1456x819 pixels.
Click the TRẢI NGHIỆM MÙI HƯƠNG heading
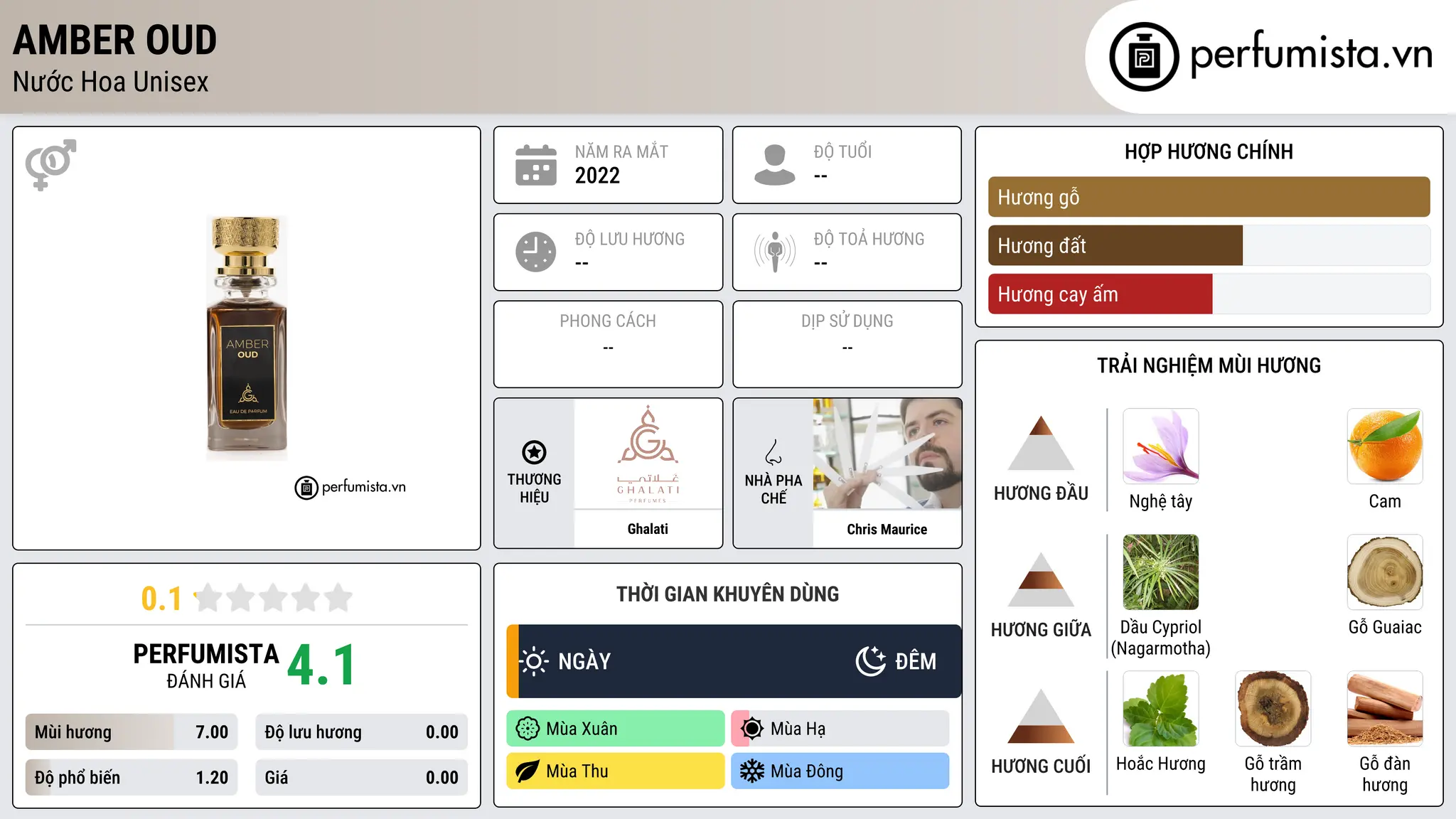point(1209,365)
